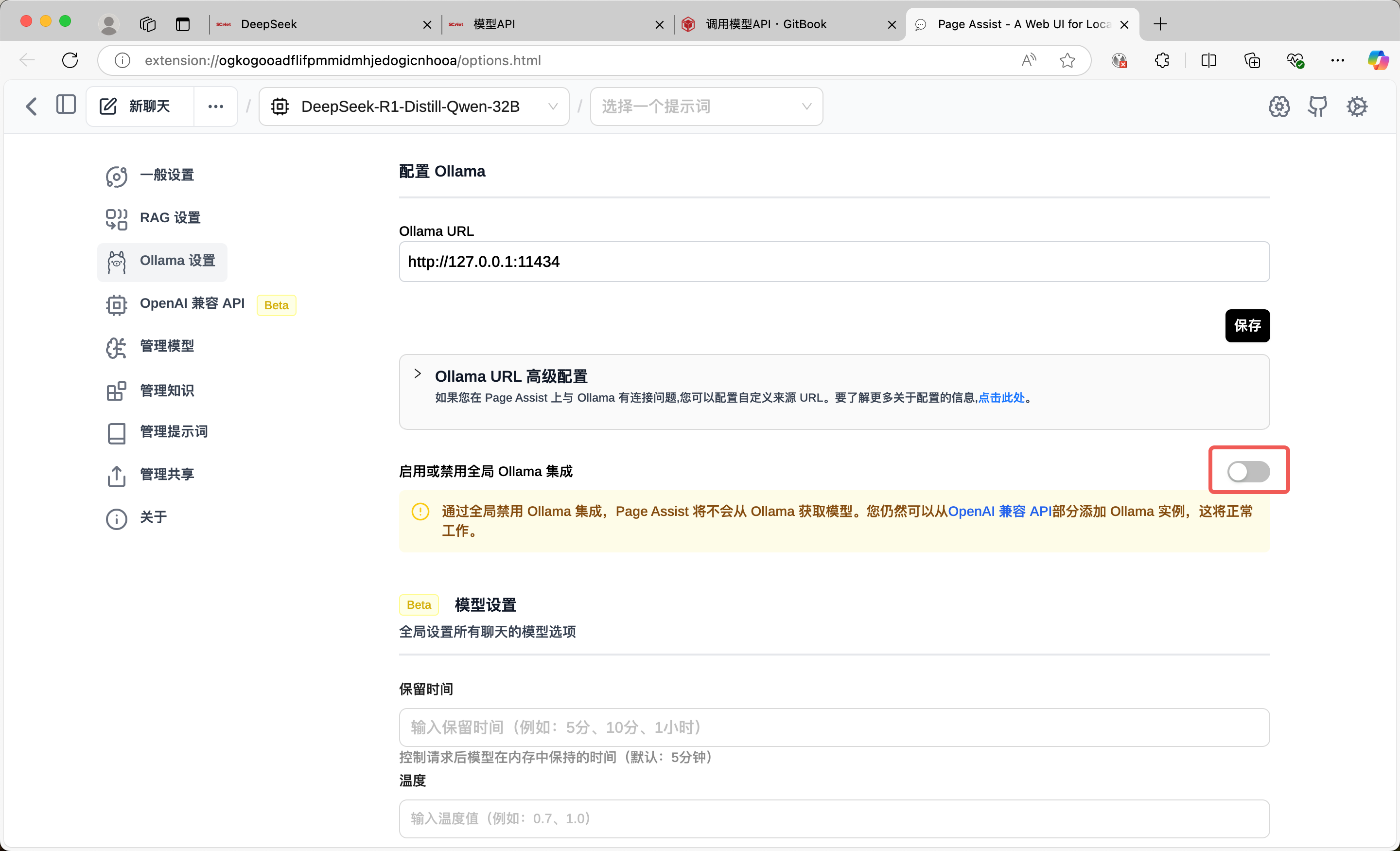The width and height of the screenshot is (1400, 851).
Task: Open browser settings and more menu
Action: [1337, 60]
